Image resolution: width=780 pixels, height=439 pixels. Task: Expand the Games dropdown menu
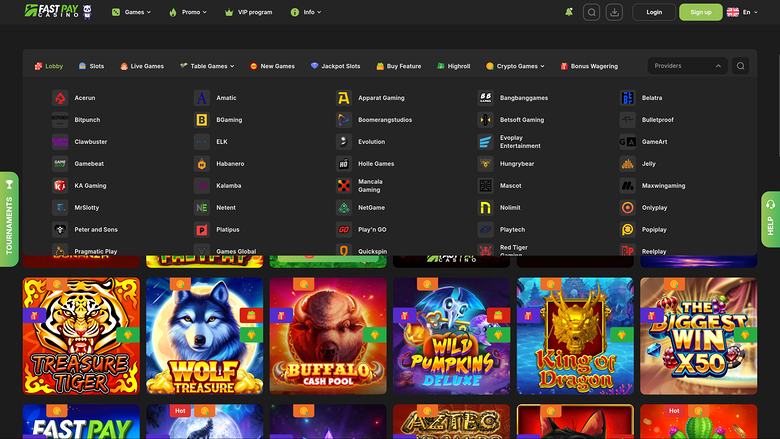click(x=131, y=12)
